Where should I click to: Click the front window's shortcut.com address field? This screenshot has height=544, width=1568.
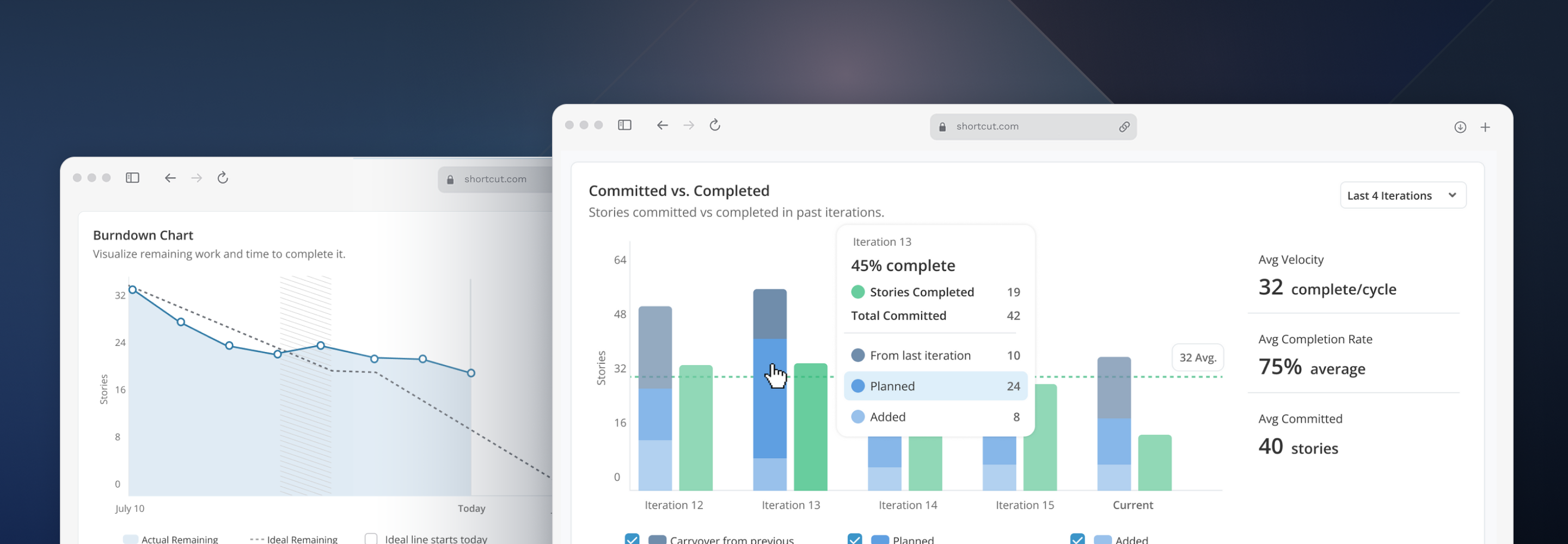click(x=1033, y=127)
